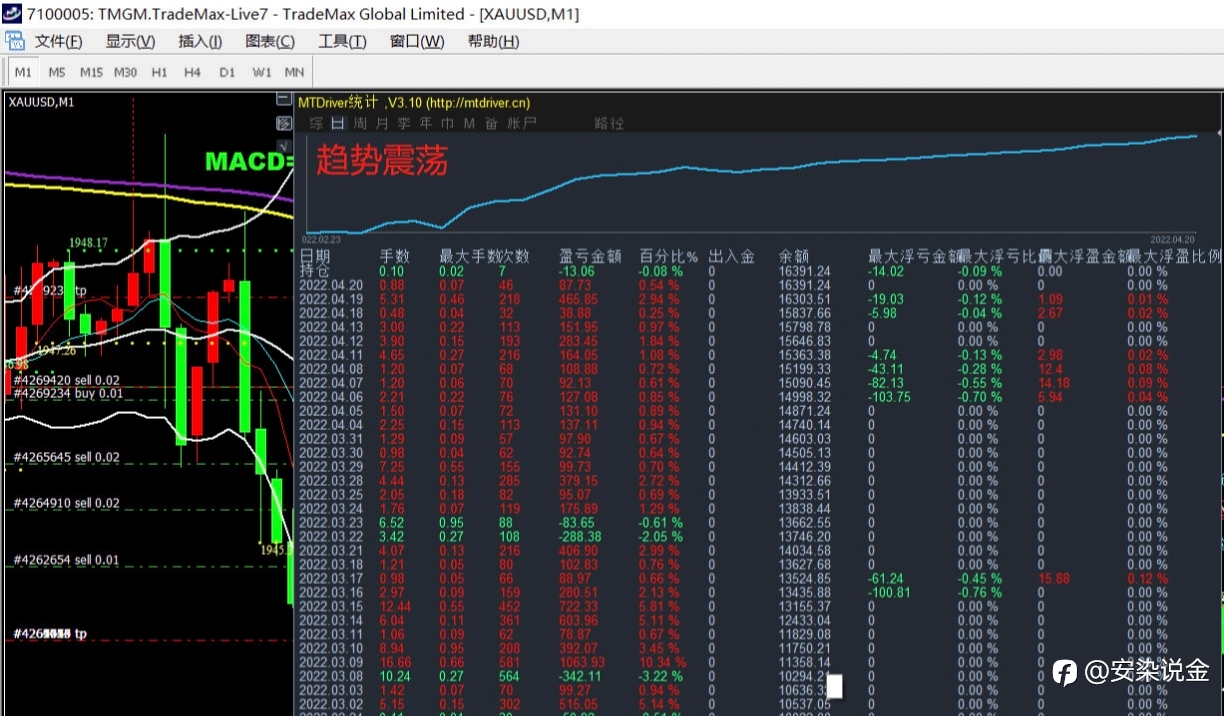Switch chart to H4 timeframe

193,72
